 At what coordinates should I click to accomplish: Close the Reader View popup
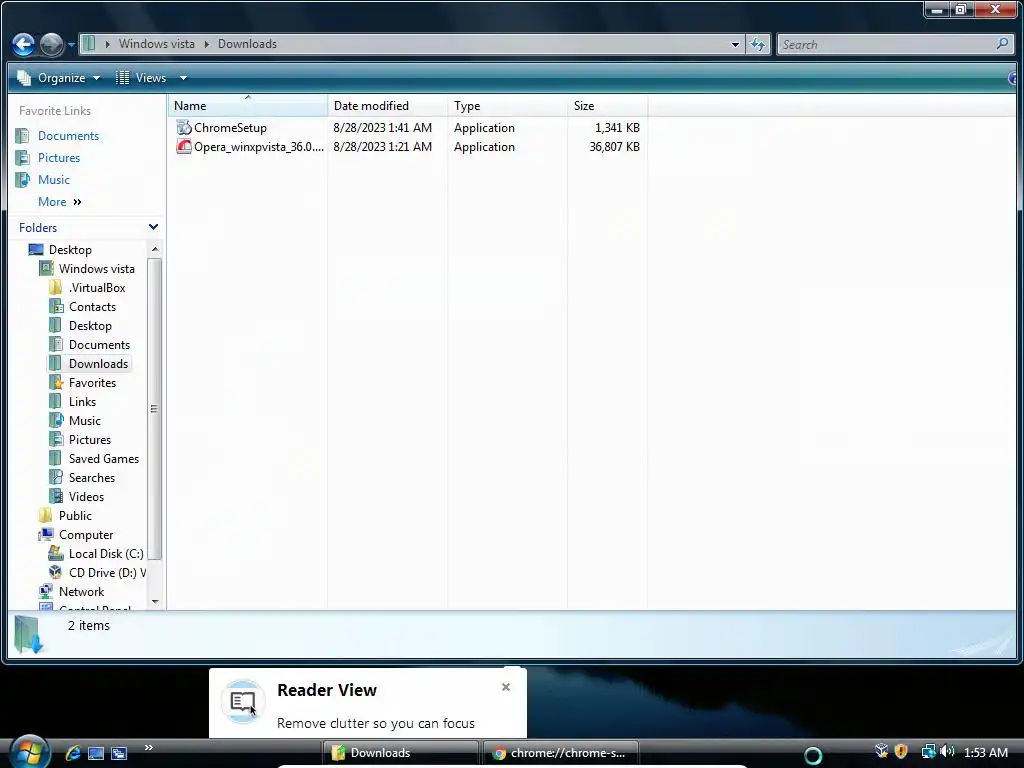[x=506, y=687]
